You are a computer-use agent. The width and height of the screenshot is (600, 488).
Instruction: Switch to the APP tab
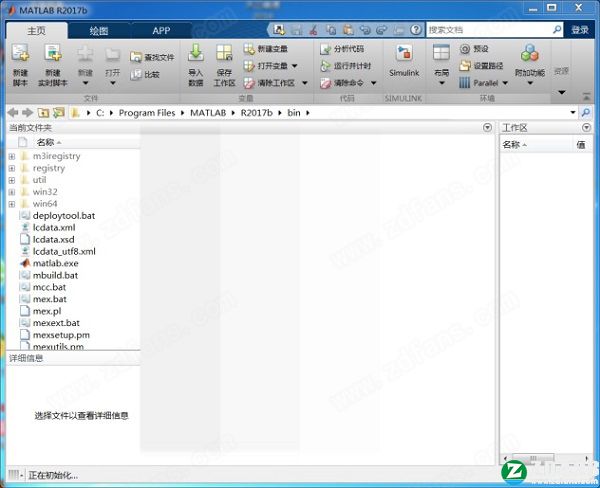click(x=161, y=31)
